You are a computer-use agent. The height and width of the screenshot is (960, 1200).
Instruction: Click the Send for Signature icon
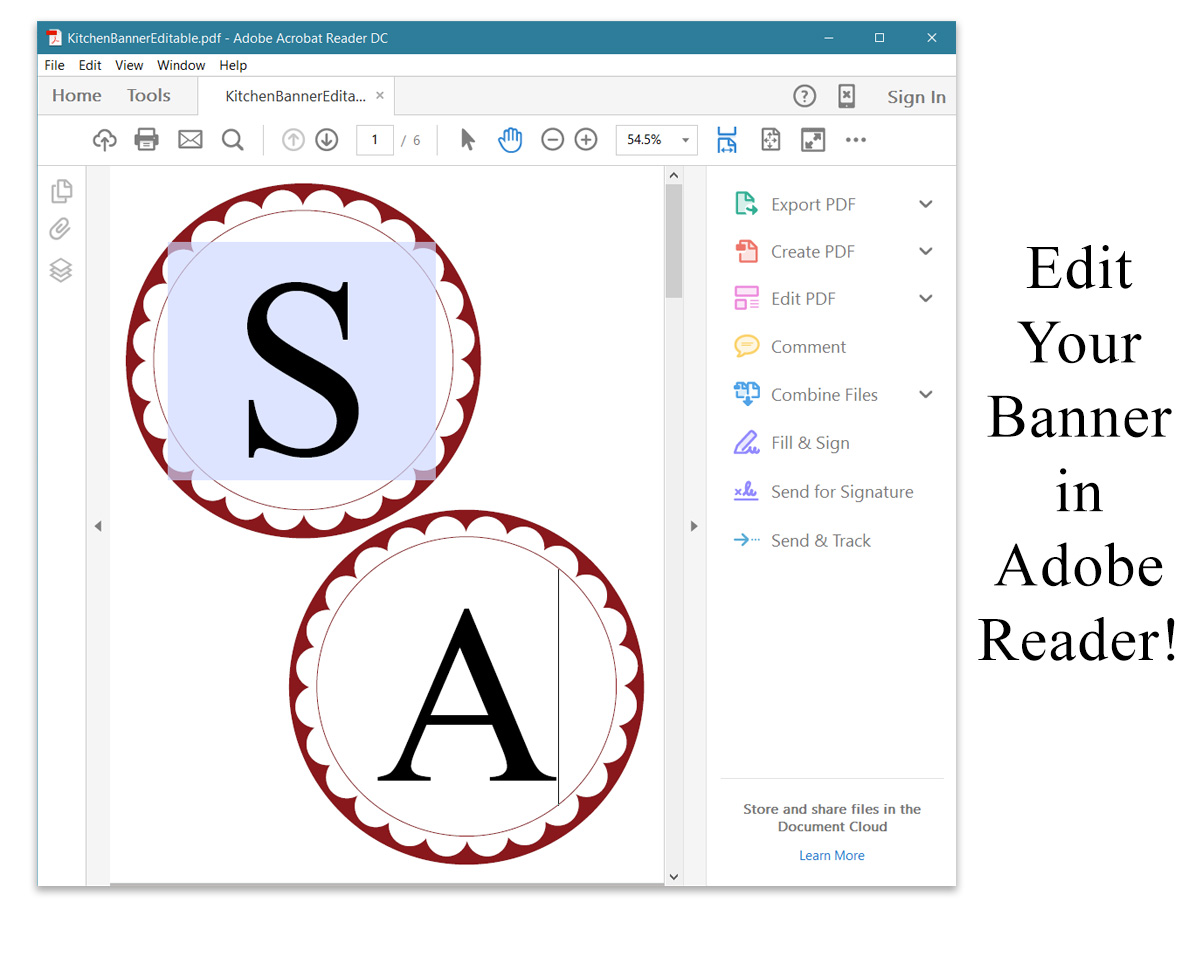pyautogui.click(x=746, y=491)
